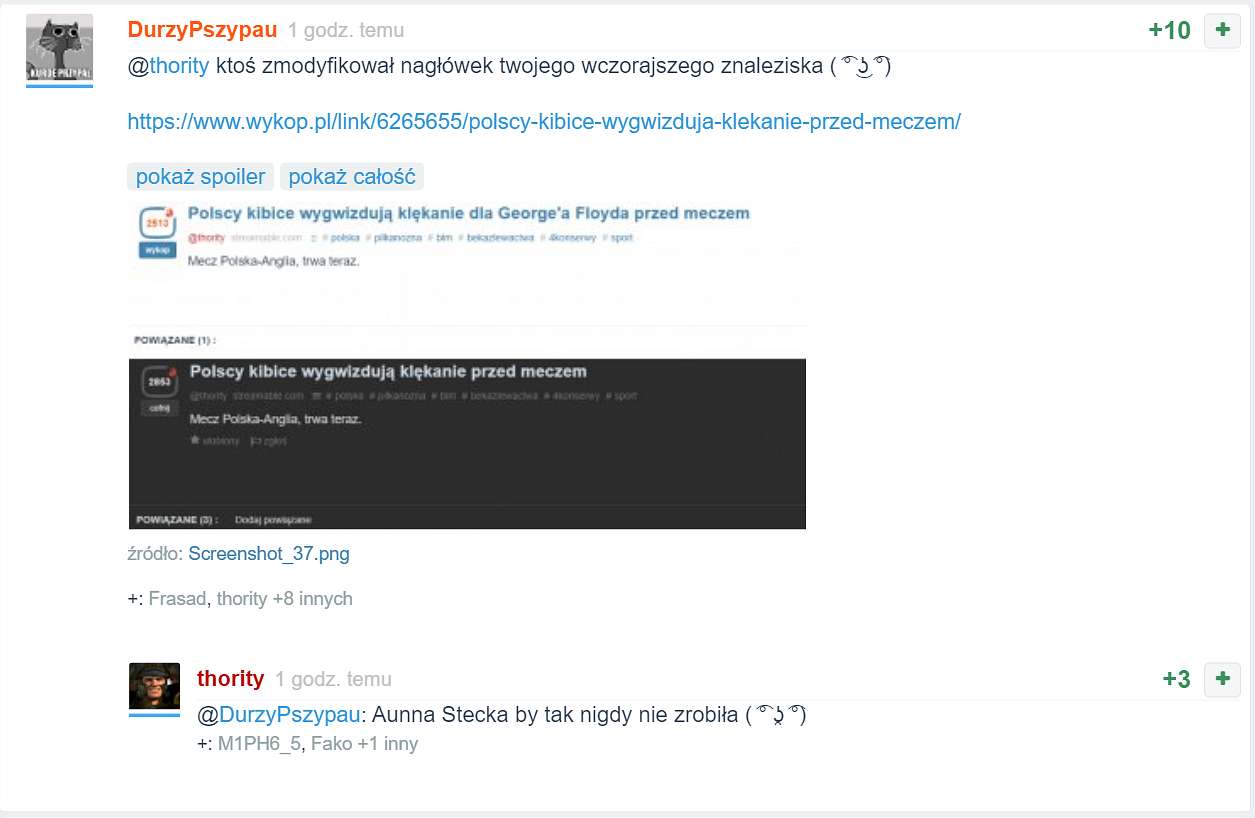Click the first comment's 1 godz. temu timestamp
This screenshot has height=818, width=1255.
tap(346, 31)
